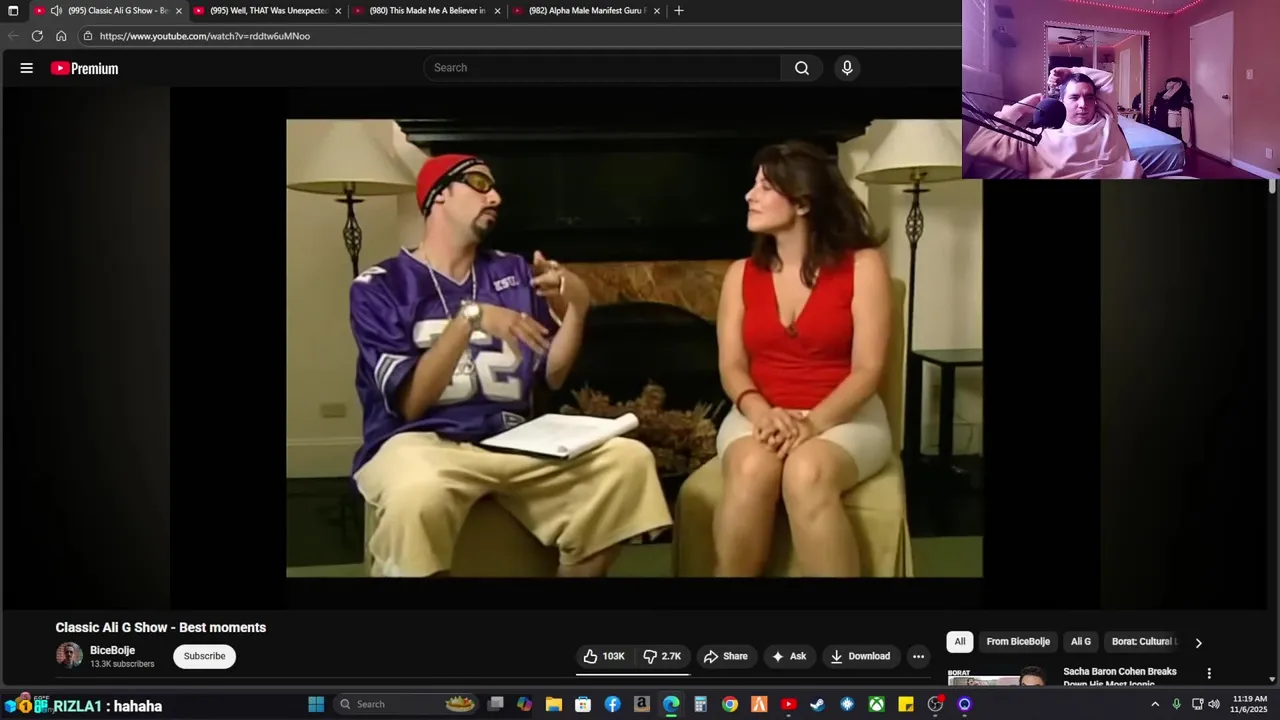Pause the Ali G video player
1280x720 pixels.
pos(634,348)
